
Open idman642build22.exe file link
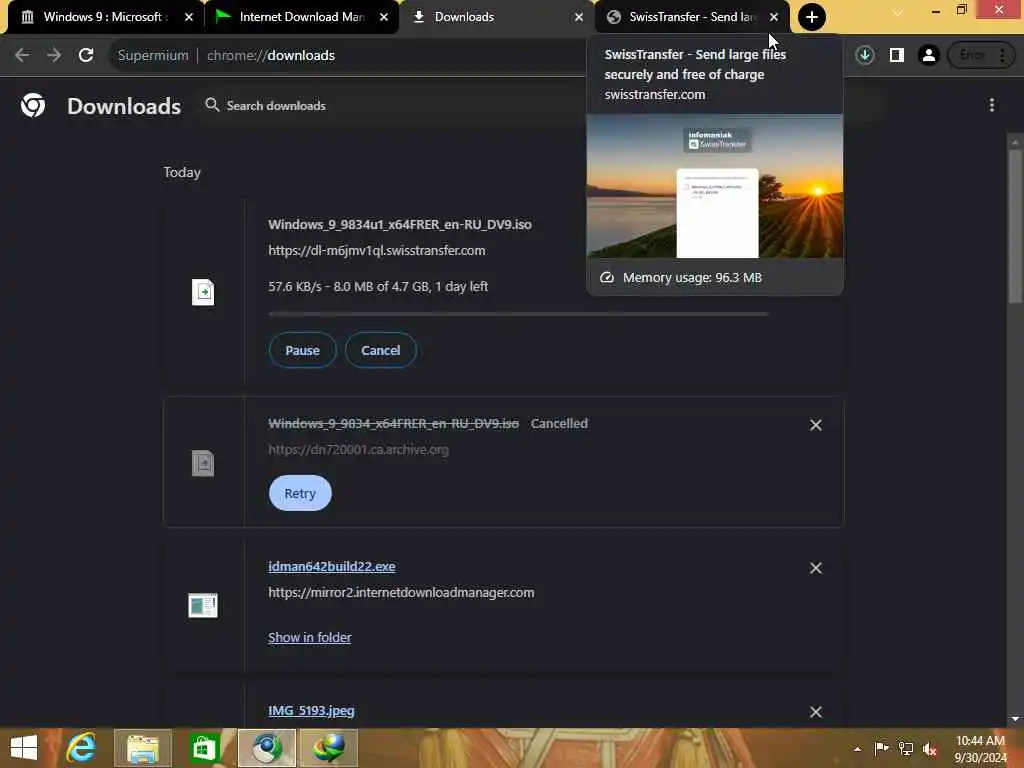tap(332, 566)
